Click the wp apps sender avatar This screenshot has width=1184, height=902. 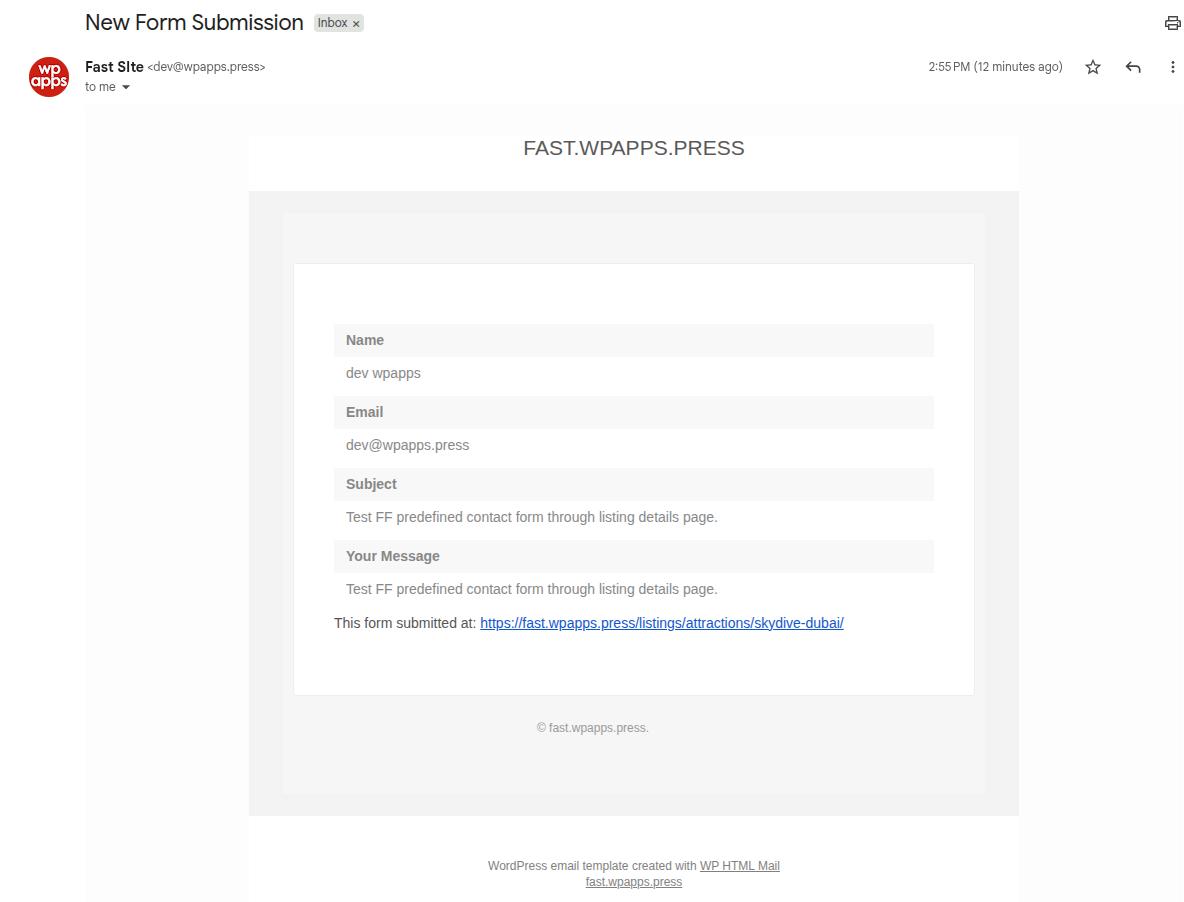point(49,77)
